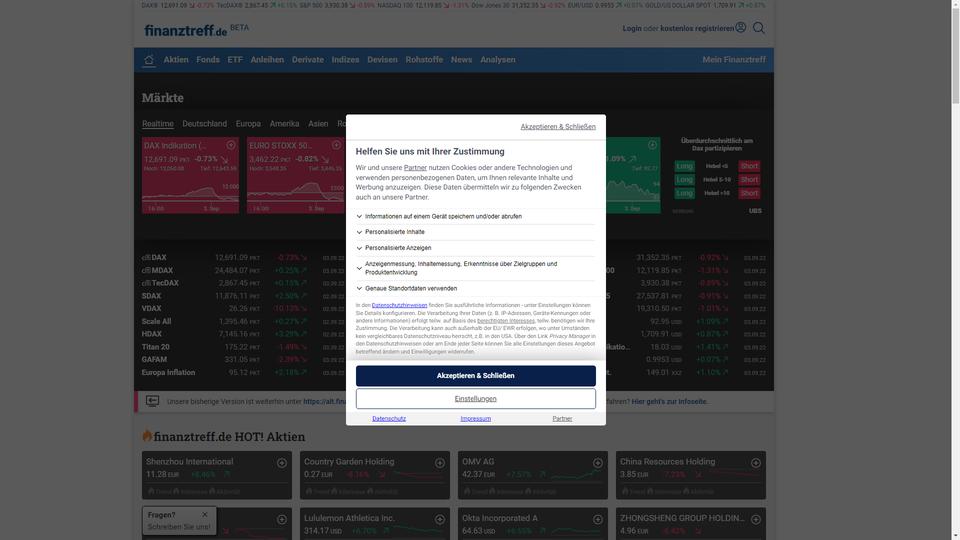Open Datenschutz link at dialog bottom
This screenshot has width=960, height=540.
point(389,419)
